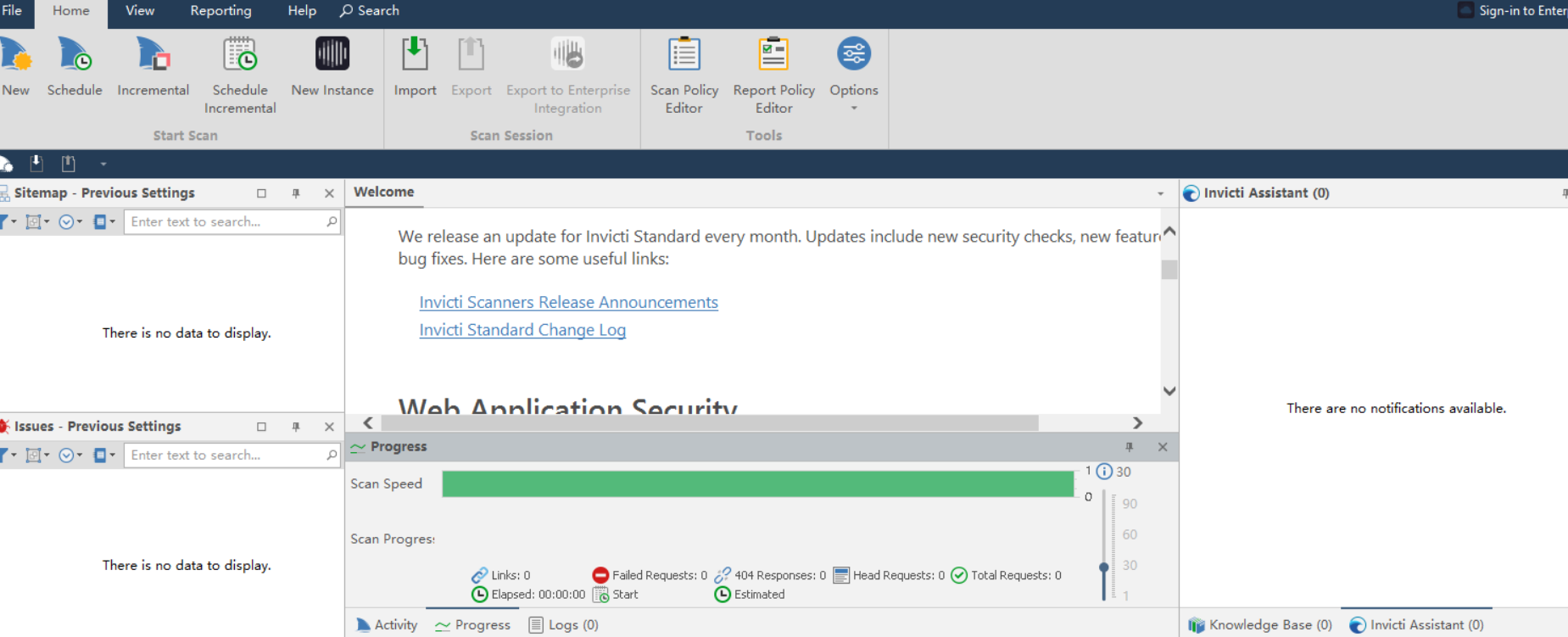Viewport: 1568px width, 637px height.
Task: Launch an Incremental scan
Action: coord(153,68)
